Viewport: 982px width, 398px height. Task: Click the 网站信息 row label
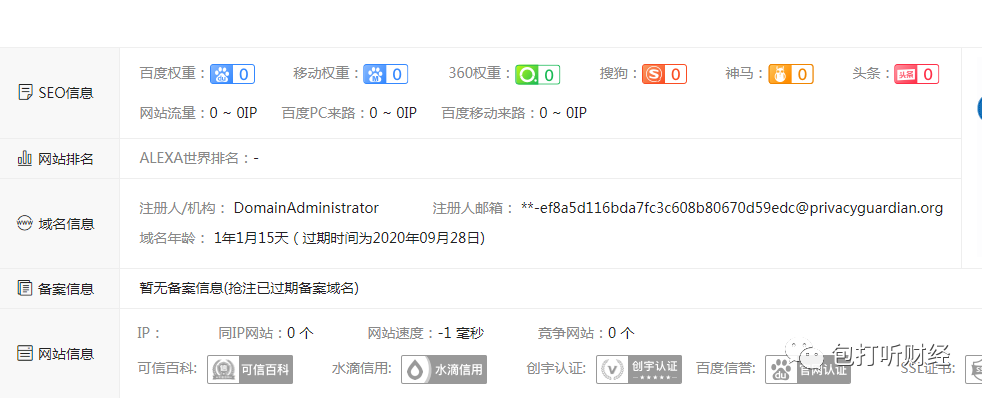(x=66, y=354)
